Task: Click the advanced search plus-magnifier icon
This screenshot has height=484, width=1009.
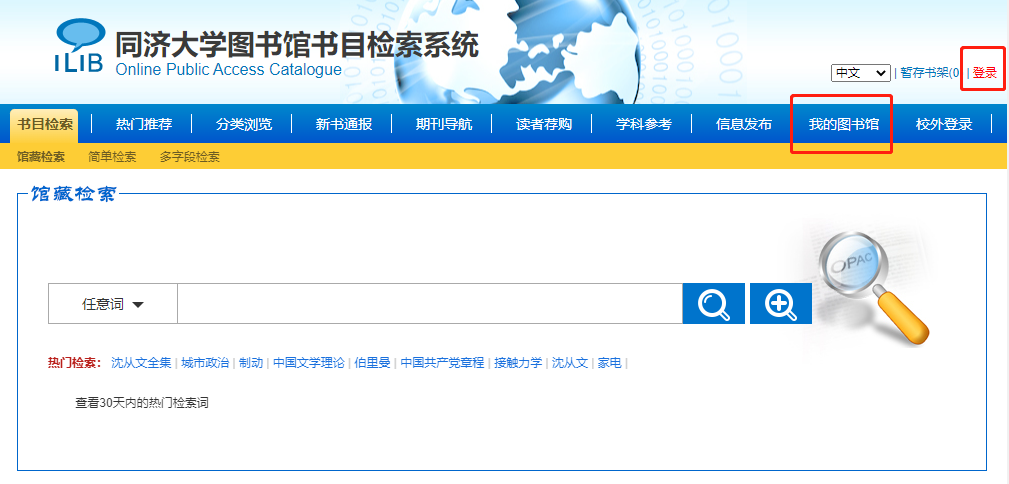Action: pos(781,303)
